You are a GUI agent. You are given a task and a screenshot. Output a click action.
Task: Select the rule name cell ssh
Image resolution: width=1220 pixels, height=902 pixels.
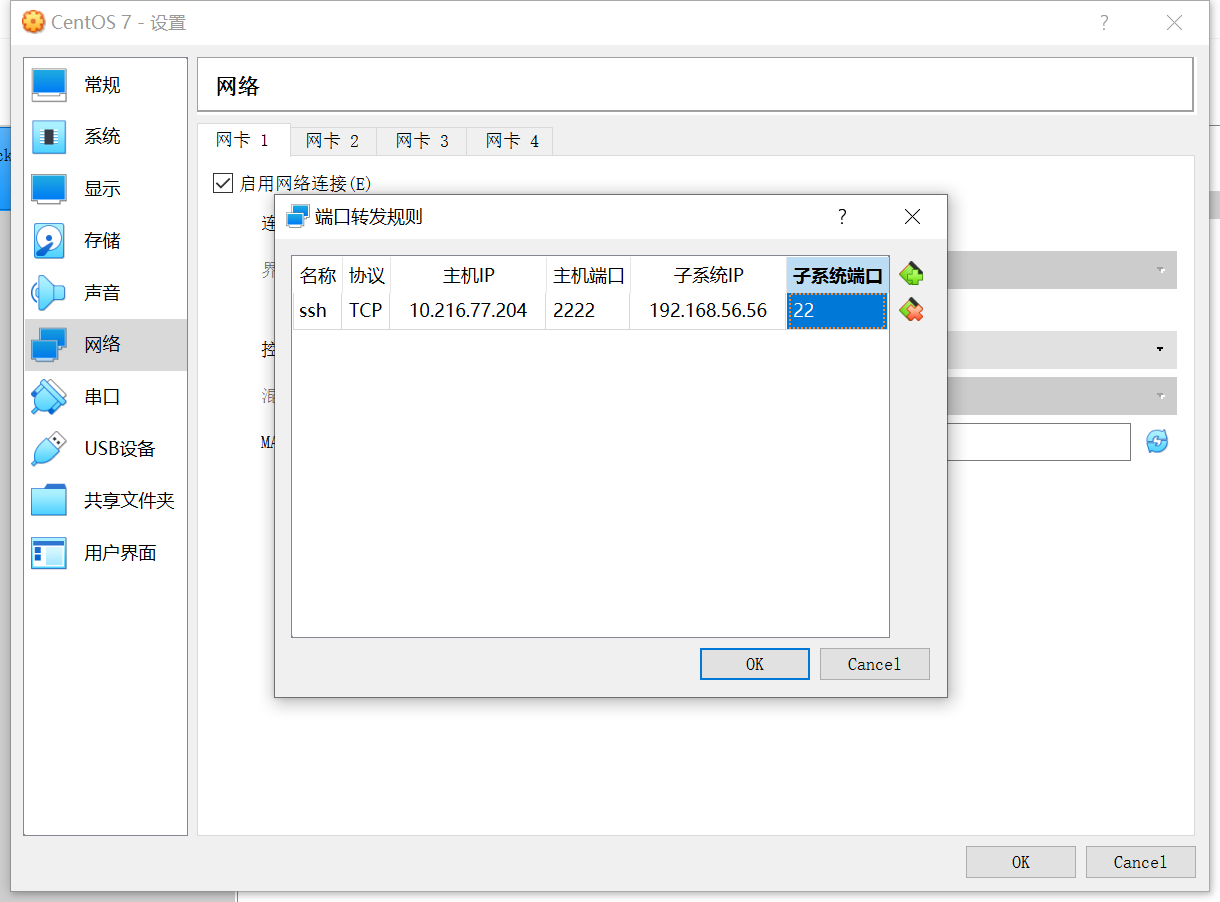coord(317,311)
